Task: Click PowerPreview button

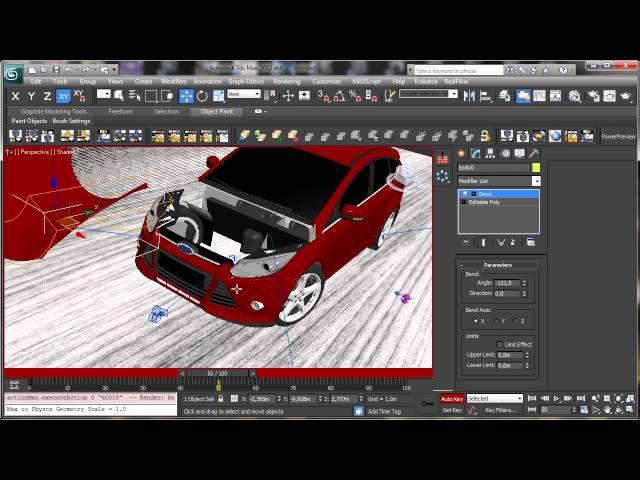Action: (x=618, y=136)
